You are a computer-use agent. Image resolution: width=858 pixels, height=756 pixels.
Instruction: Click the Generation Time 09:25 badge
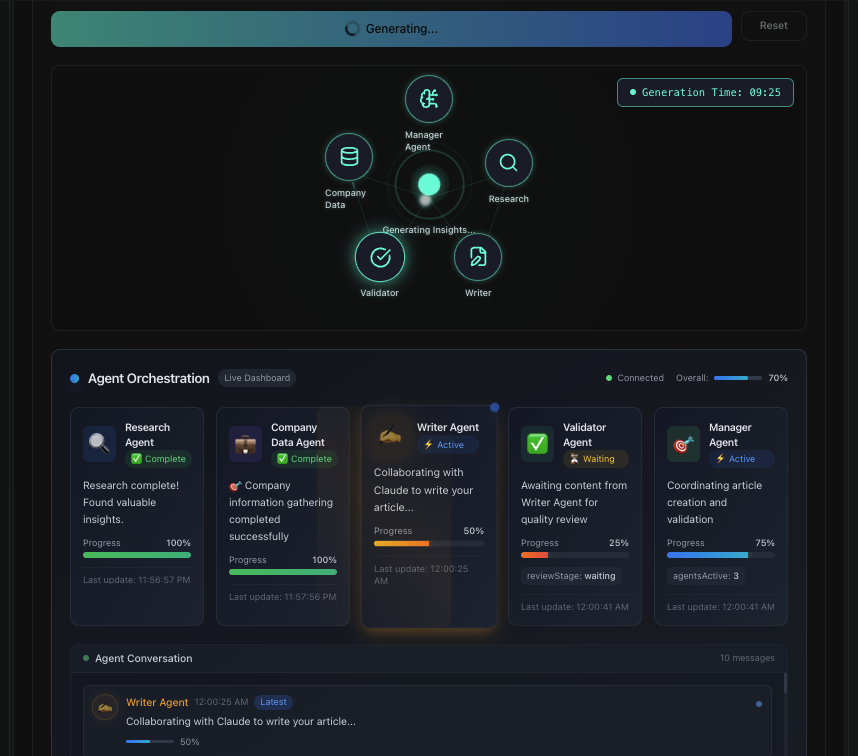(x=705, y=92)
